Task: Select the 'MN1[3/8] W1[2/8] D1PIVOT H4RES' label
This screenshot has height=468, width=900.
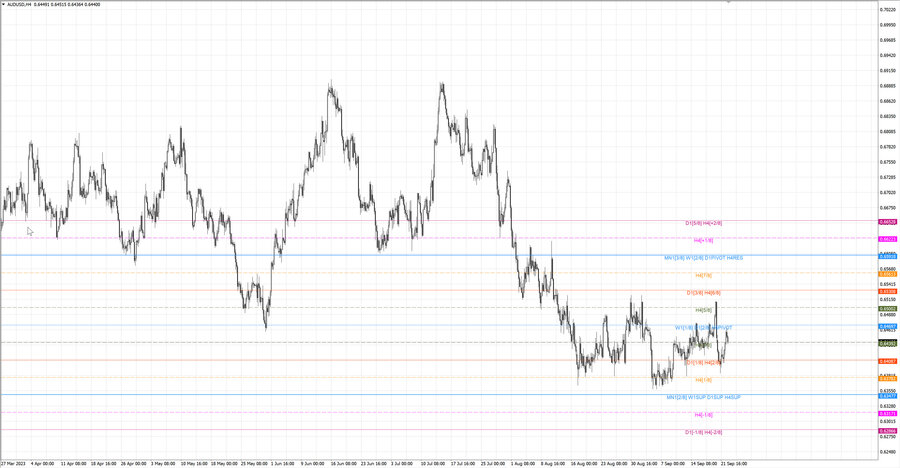Action: tap(704, 258)
